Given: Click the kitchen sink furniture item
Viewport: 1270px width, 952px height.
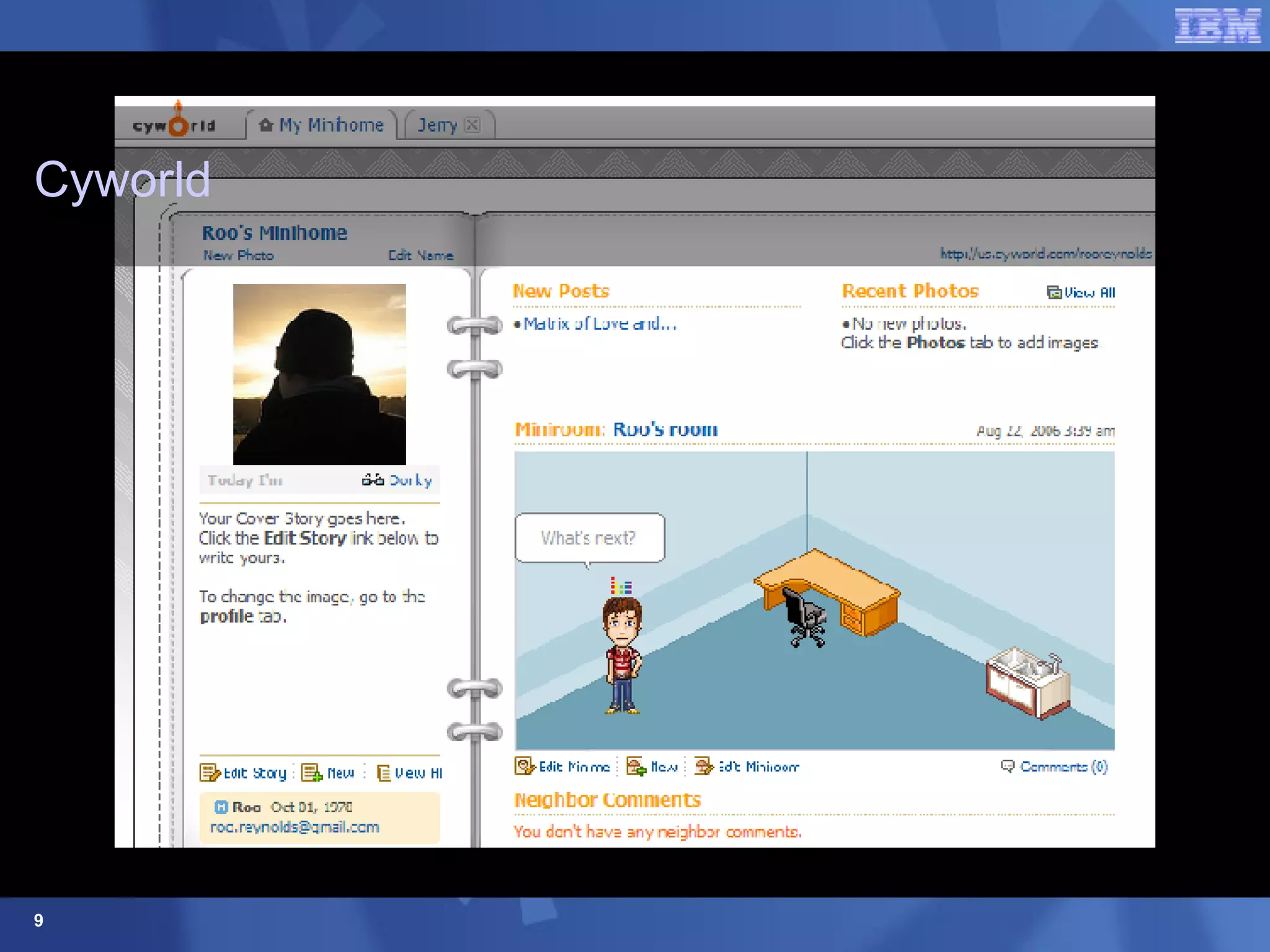Looking at the screenshot, I should (1028, 682).
